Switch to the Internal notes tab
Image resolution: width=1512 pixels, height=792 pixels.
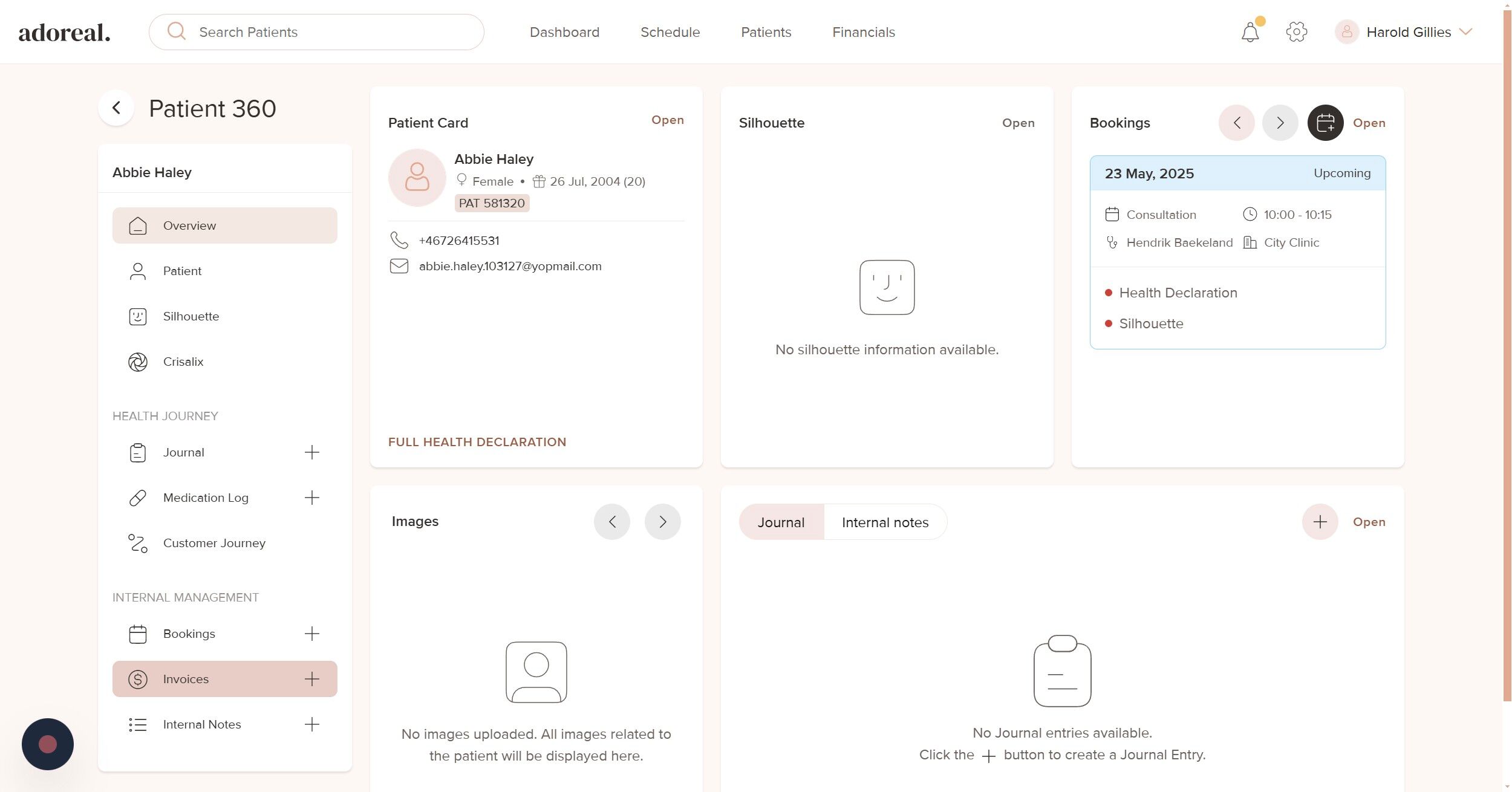[884, 522]
